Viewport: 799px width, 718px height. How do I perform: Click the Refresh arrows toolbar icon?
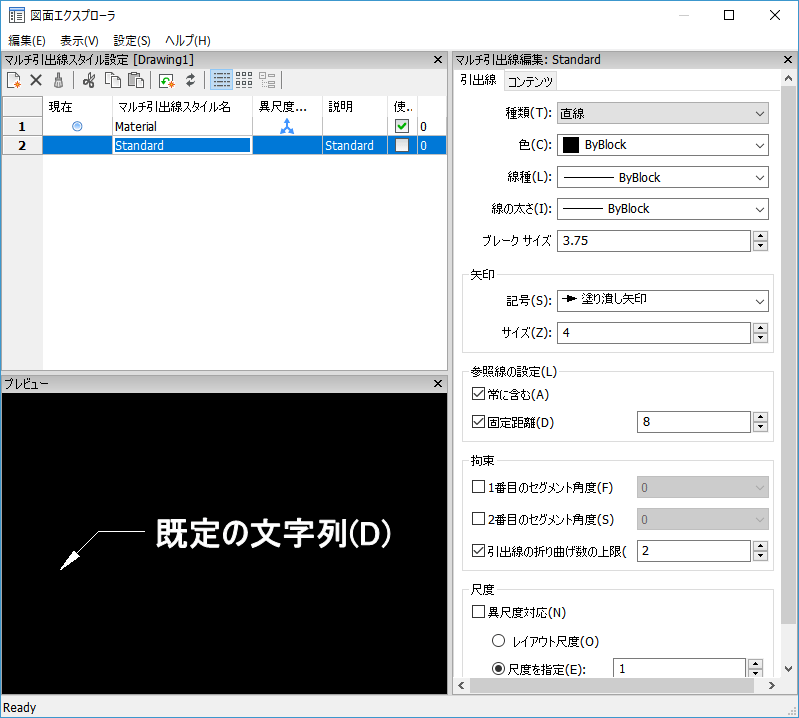[x=191, y=81]
